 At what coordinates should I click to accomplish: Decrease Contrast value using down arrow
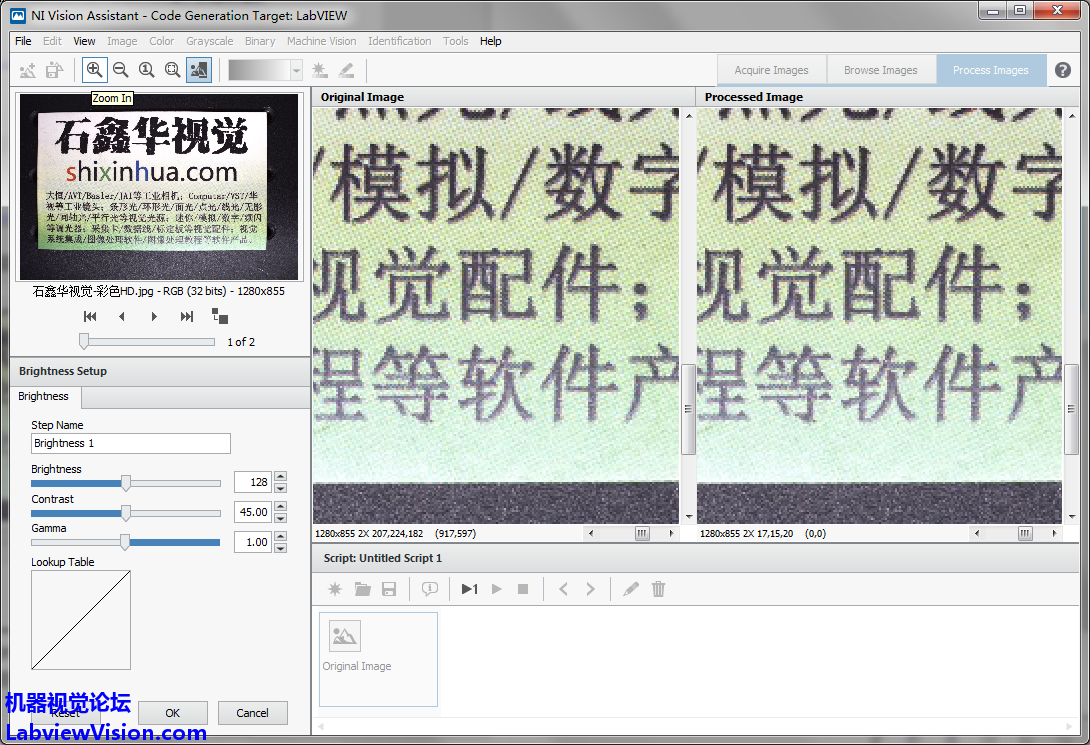point(280,518)
